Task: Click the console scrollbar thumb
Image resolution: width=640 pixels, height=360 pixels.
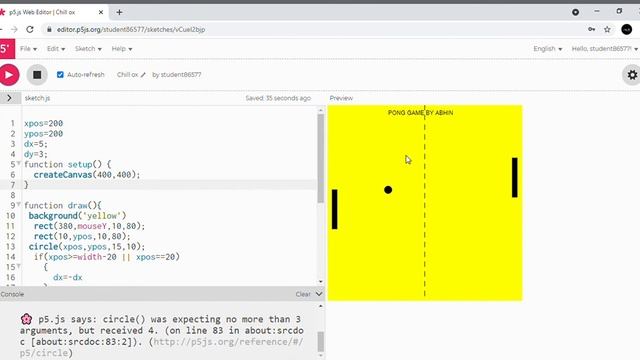Action: [x=320, y=341]
